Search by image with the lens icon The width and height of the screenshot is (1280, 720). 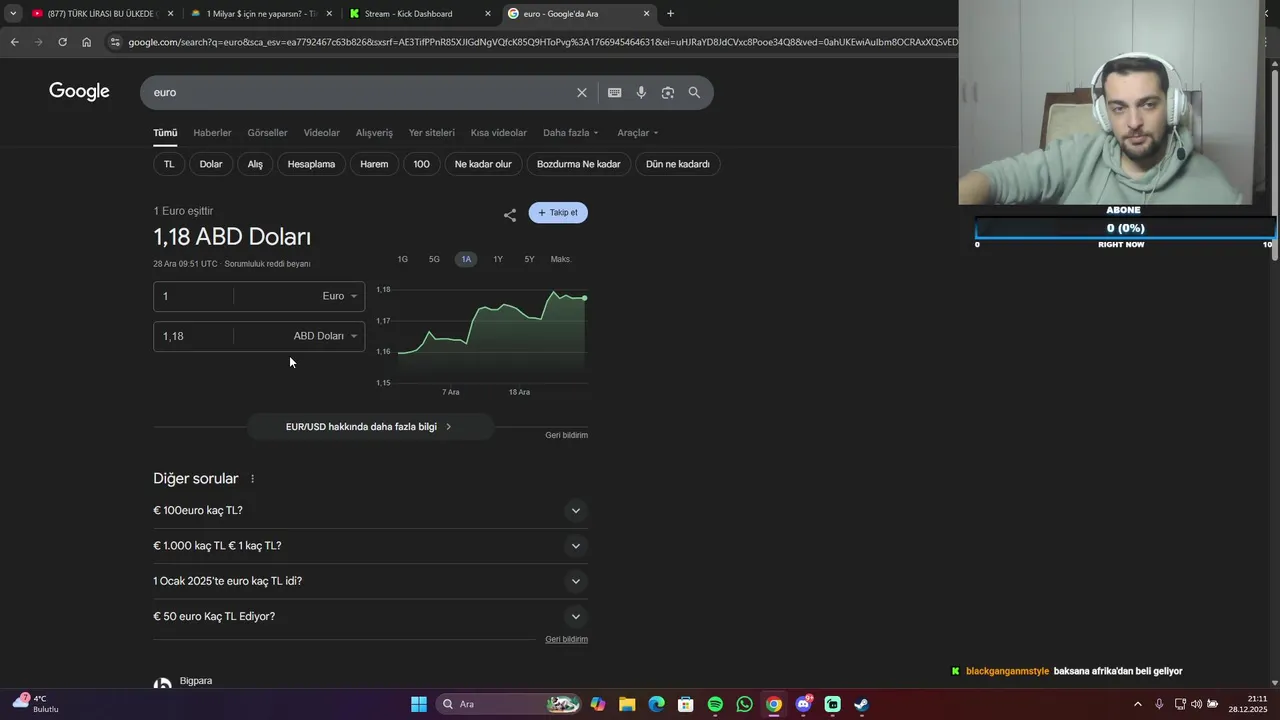[667, 93]
